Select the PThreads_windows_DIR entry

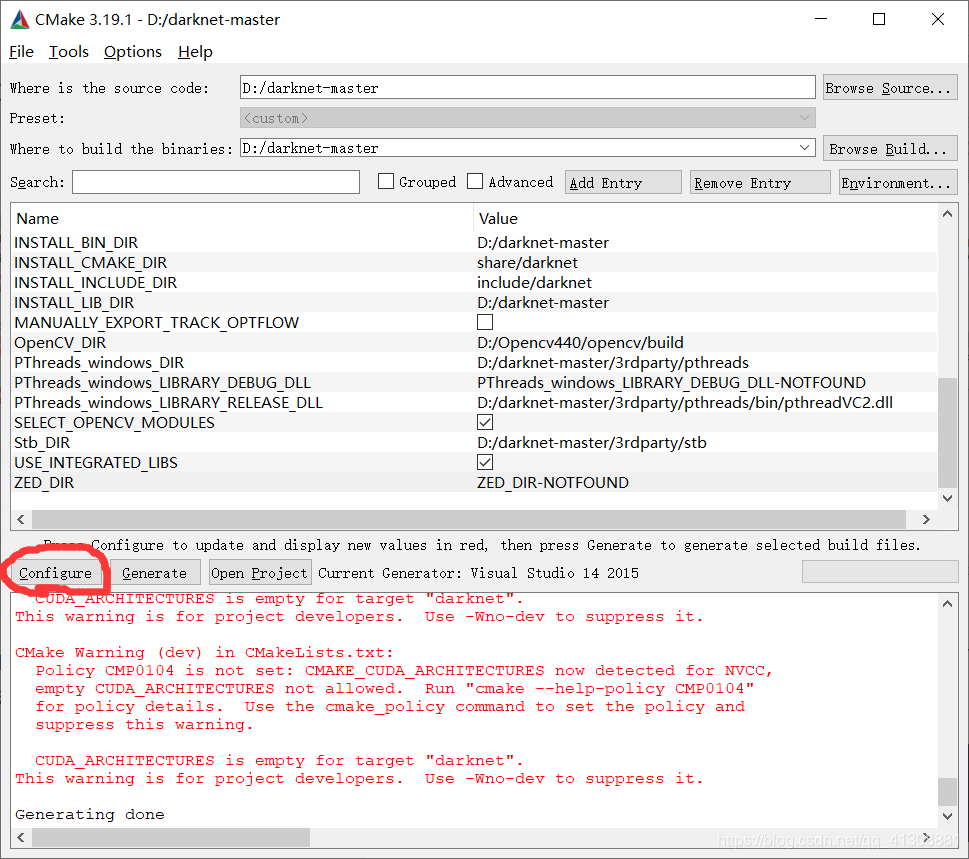(x=99, y=363)
